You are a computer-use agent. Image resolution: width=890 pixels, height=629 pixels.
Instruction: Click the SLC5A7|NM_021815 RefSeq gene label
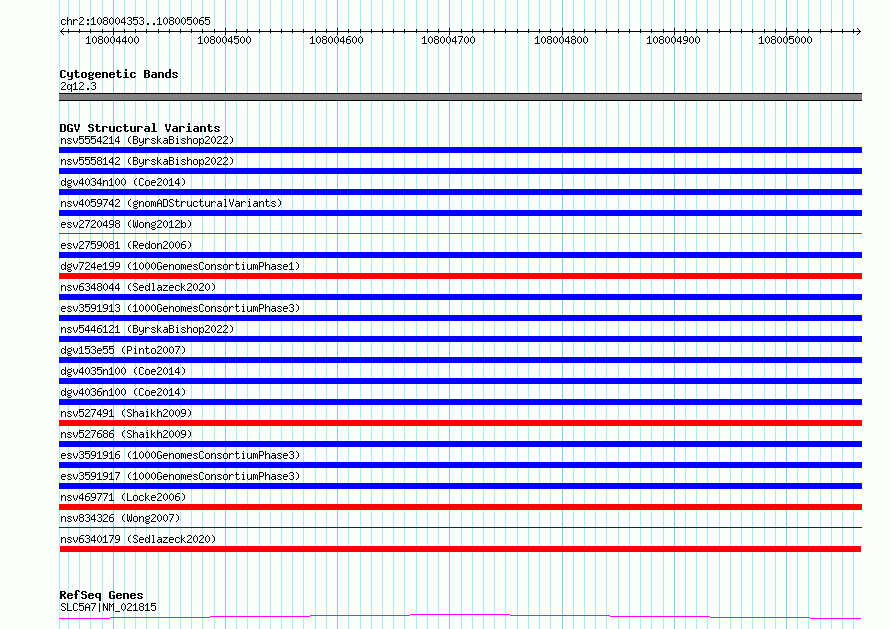[x=108, y=607]
